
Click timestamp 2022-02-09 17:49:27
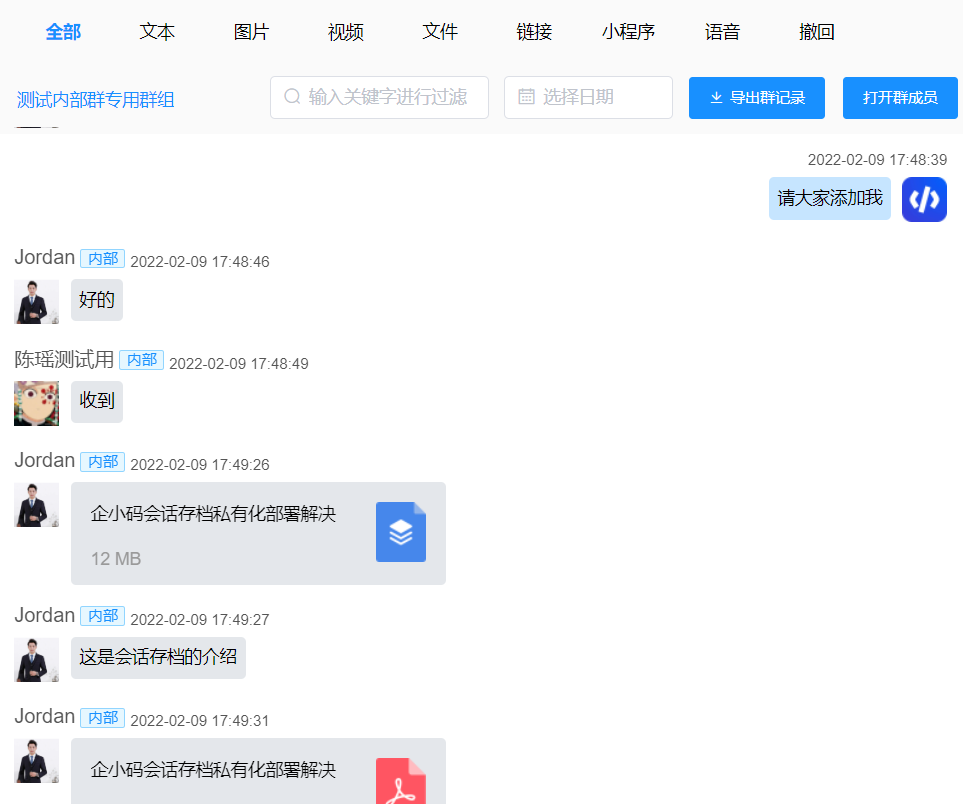pos(200,619)
